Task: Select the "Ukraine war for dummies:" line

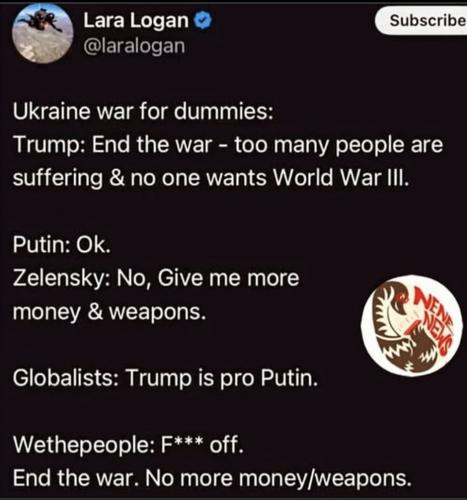Action: tap(143, 111)
